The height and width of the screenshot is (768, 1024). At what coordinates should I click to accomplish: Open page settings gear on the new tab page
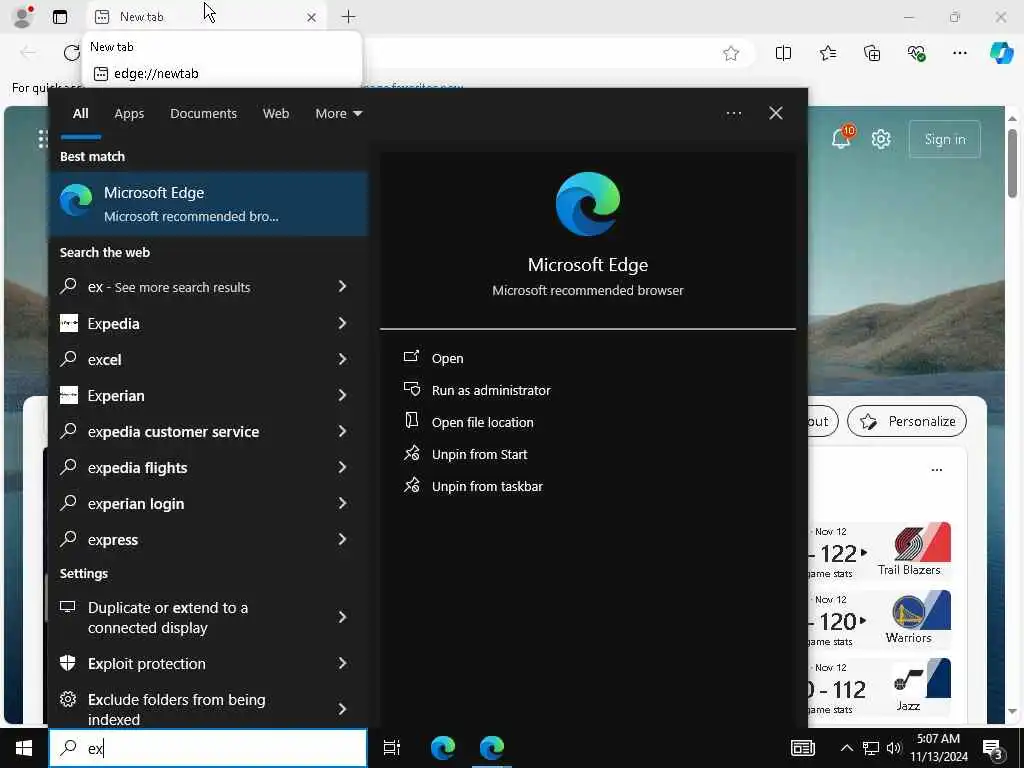click(x=881, y=139)
